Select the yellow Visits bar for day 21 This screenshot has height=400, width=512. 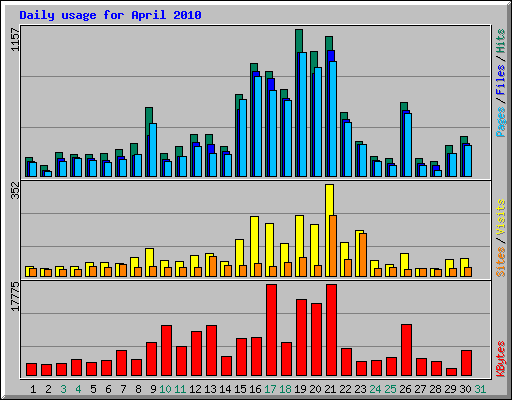coord(329,200)
